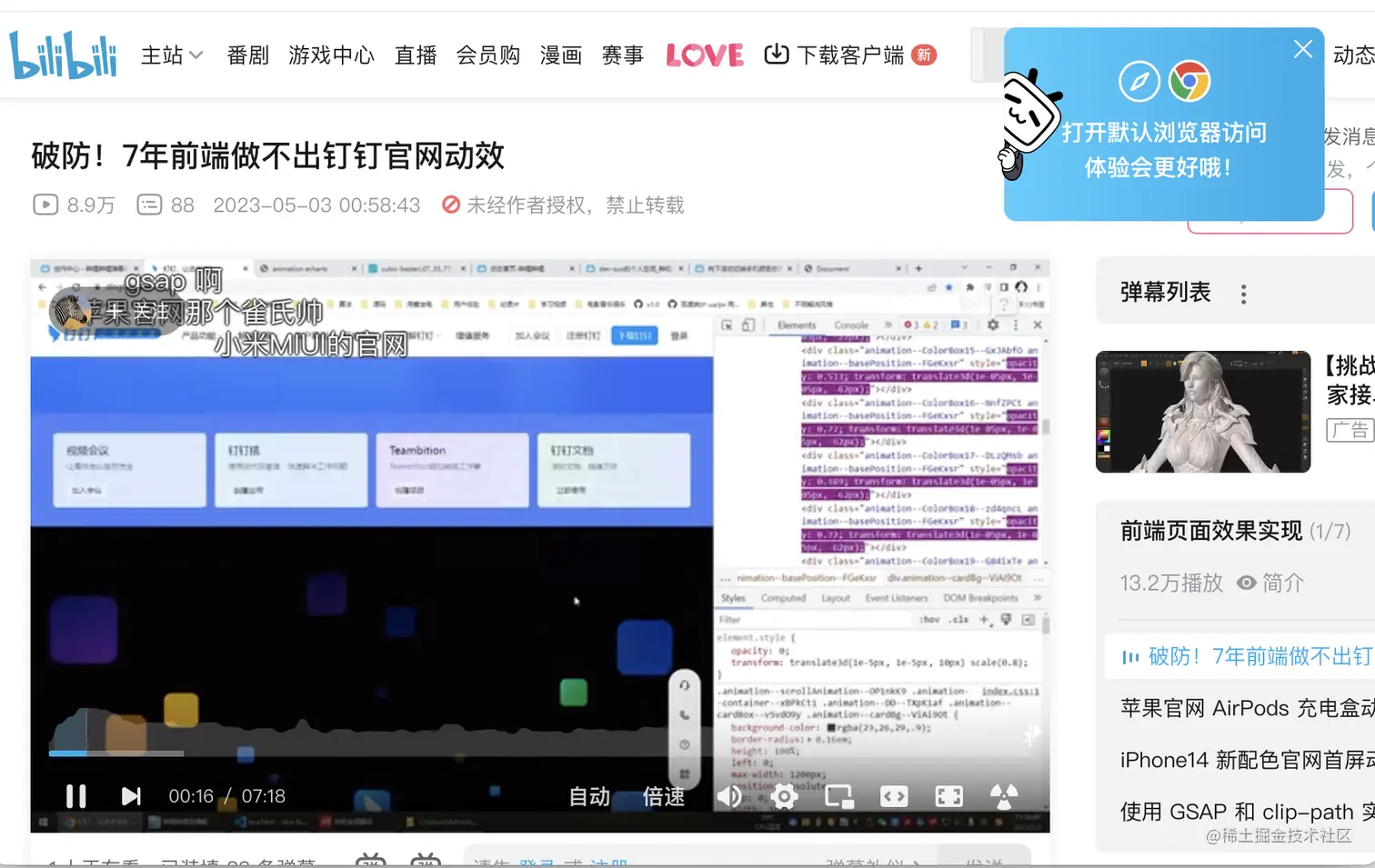
Task: Click the 3D model ad thumbnail
Action: (1202, 412)
